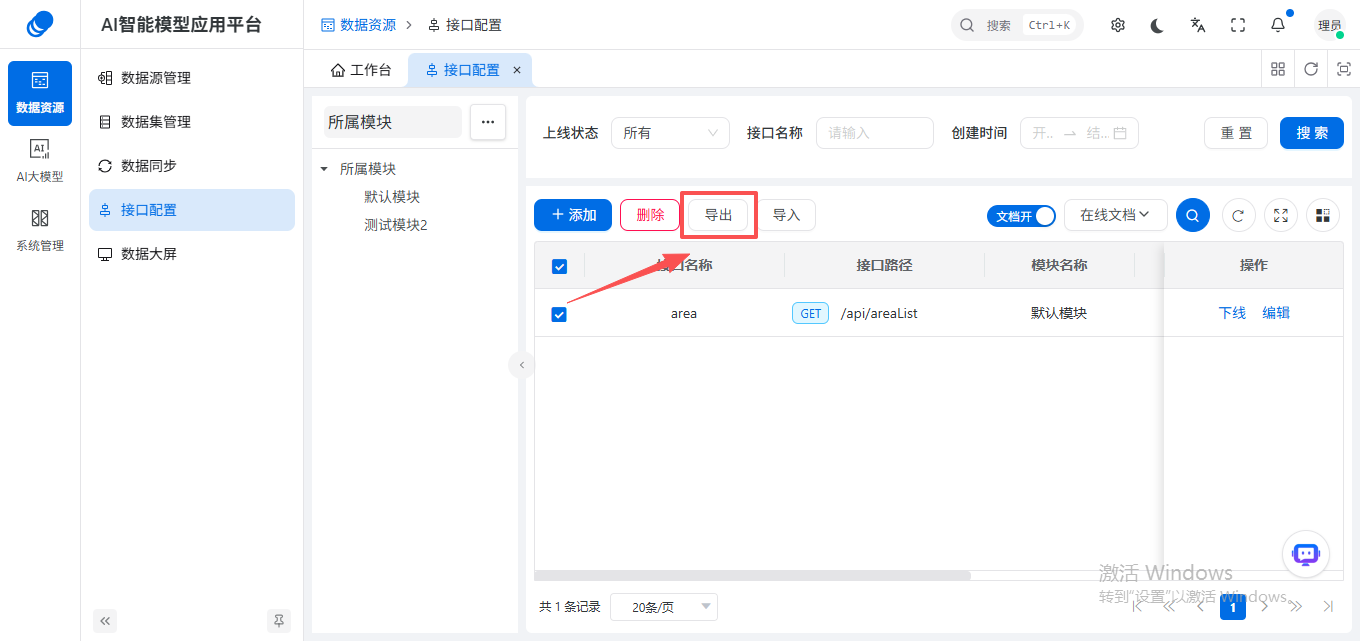Click the blue table search icon
Screen dimensions: 1360x641
tap(1192, 215)
